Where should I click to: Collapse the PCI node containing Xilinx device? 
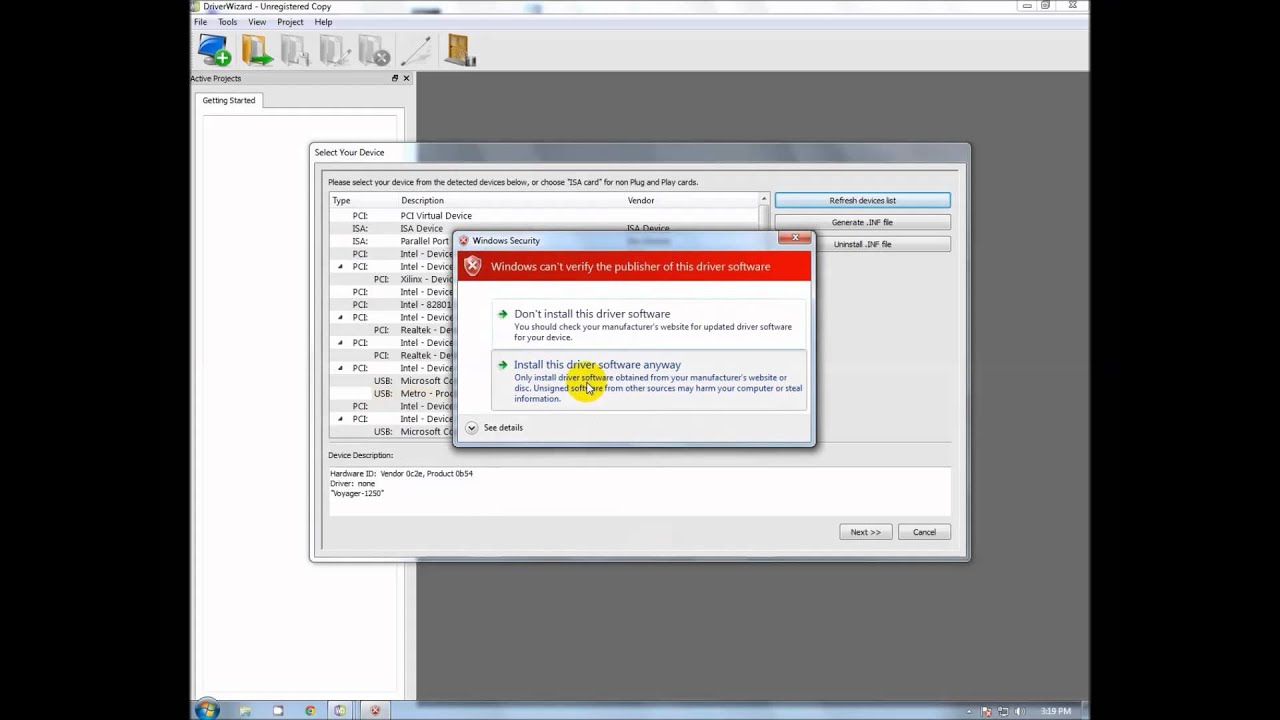340,267
